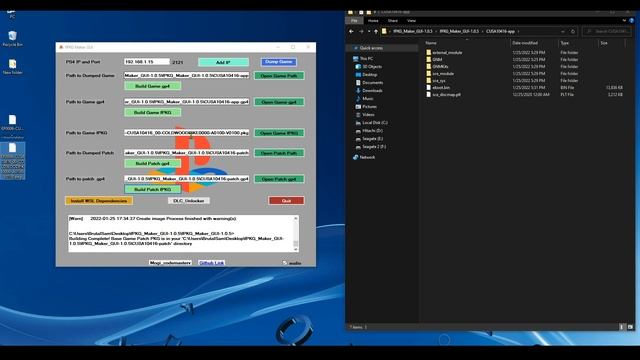Click the Build Game gp4 button
This screenshot has height=360, width=640.
coord(153,86)
